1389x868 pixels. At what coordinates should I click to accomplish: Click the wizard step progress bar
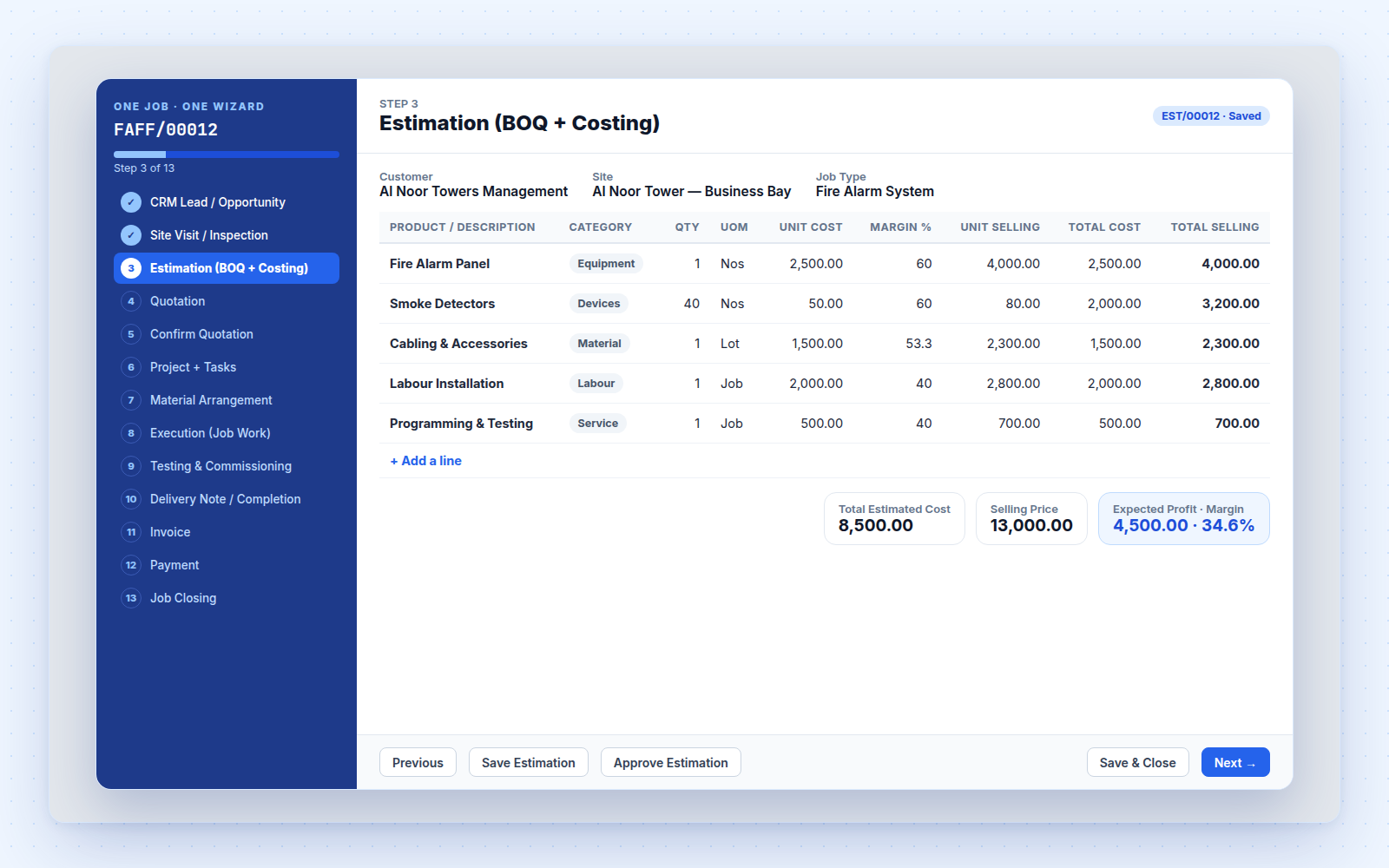point(227,155)
